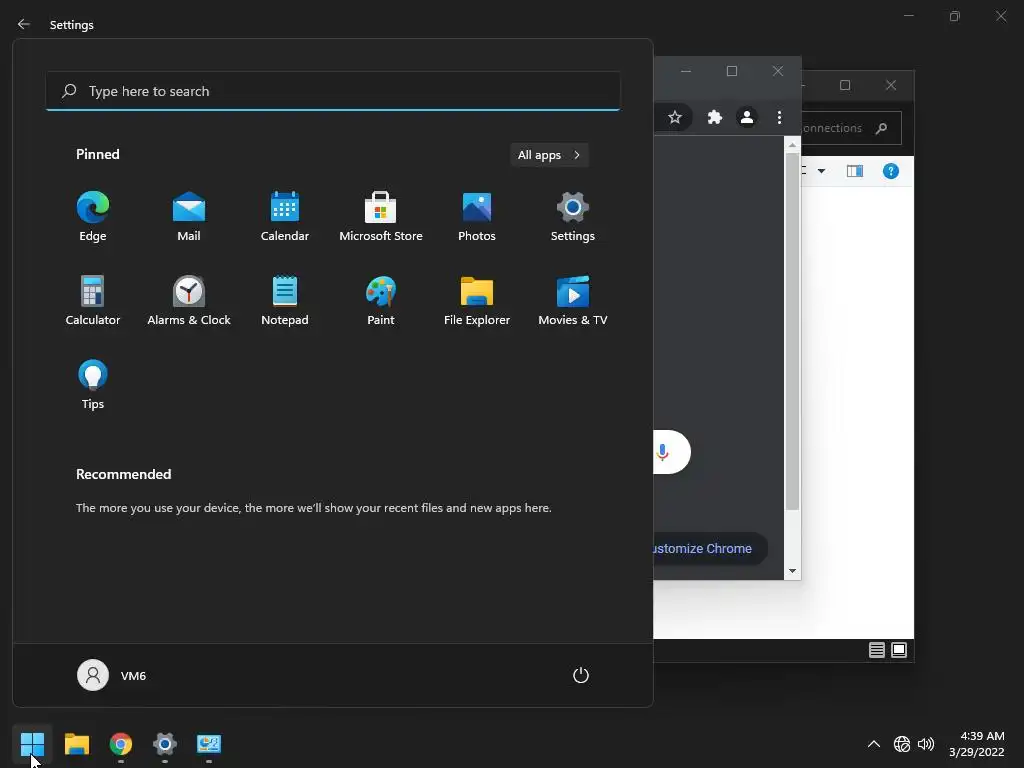
Task: Launch Notepad from Start menu
Action: pyautogui.click(x=285, y=301)
